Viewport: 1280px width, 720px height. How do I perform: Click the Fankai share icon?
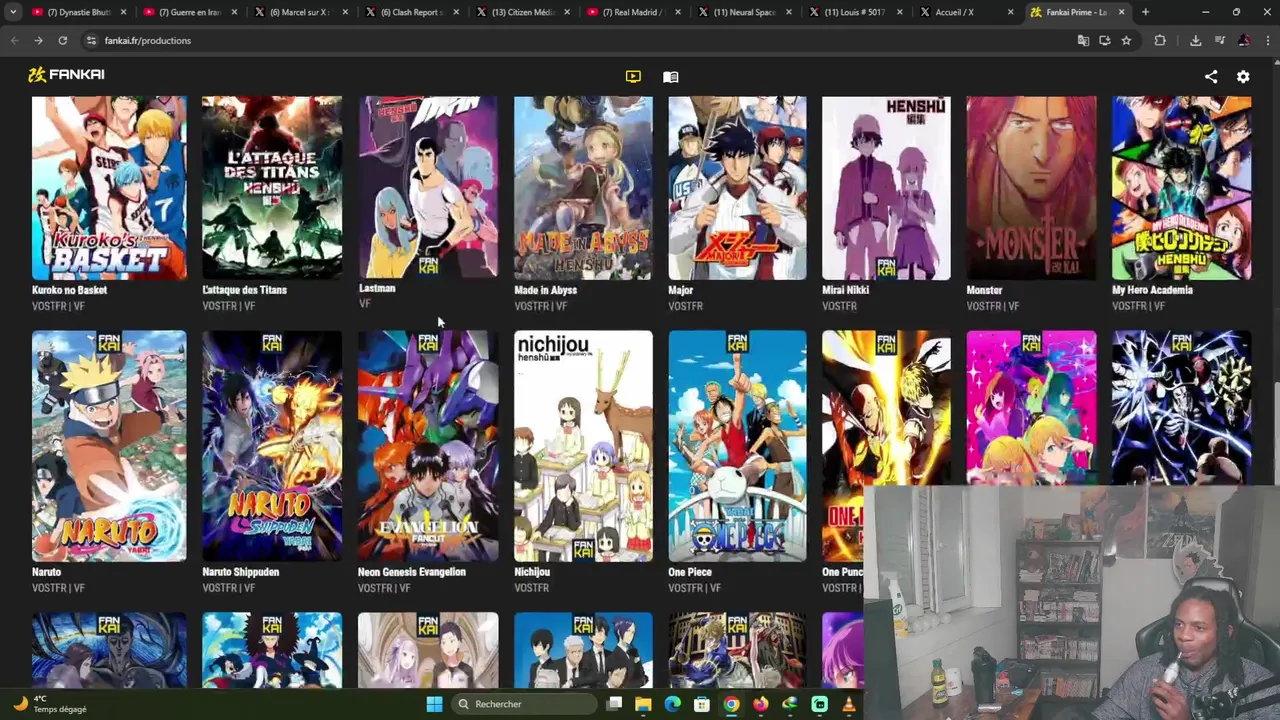[x=1211, y=76]
